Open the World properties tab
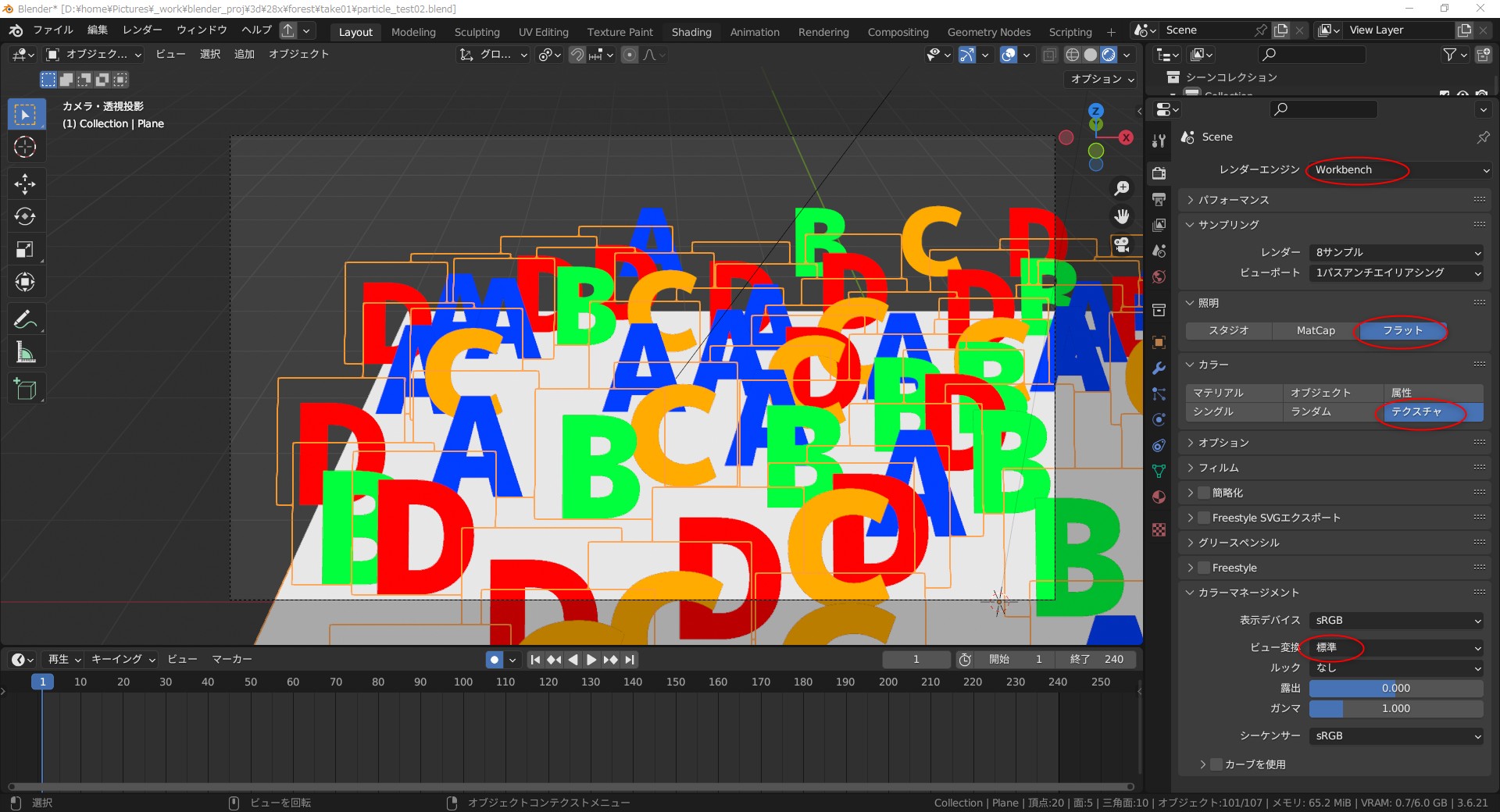1500x812 pixels. pos(1159,276)
